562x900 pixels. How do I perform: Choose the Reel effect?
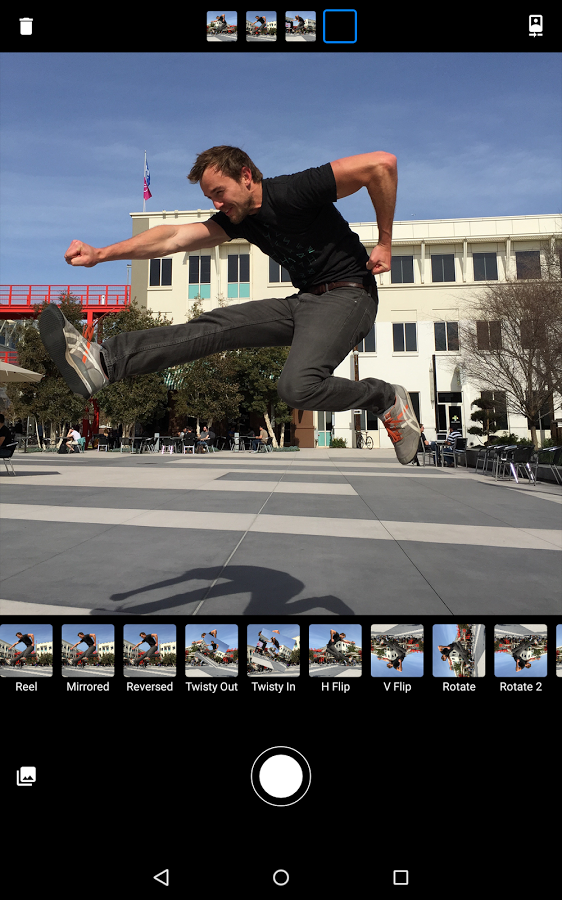[x=26, y=658]
